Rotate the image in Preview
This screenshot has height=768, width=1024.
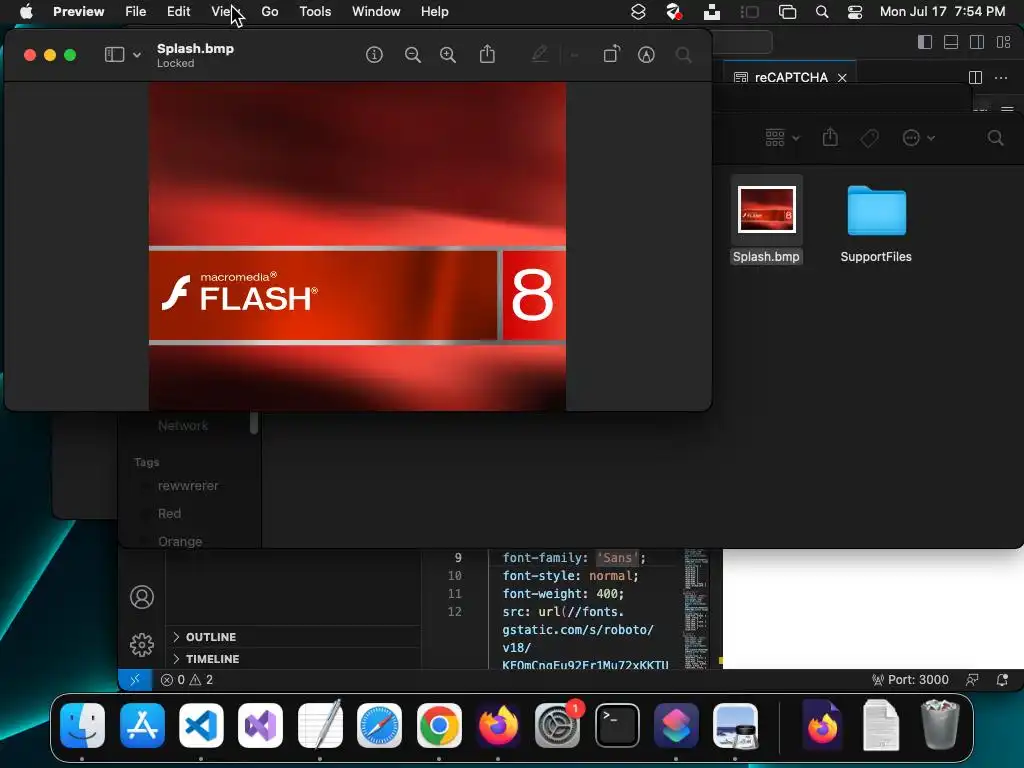tap(611, 54)
